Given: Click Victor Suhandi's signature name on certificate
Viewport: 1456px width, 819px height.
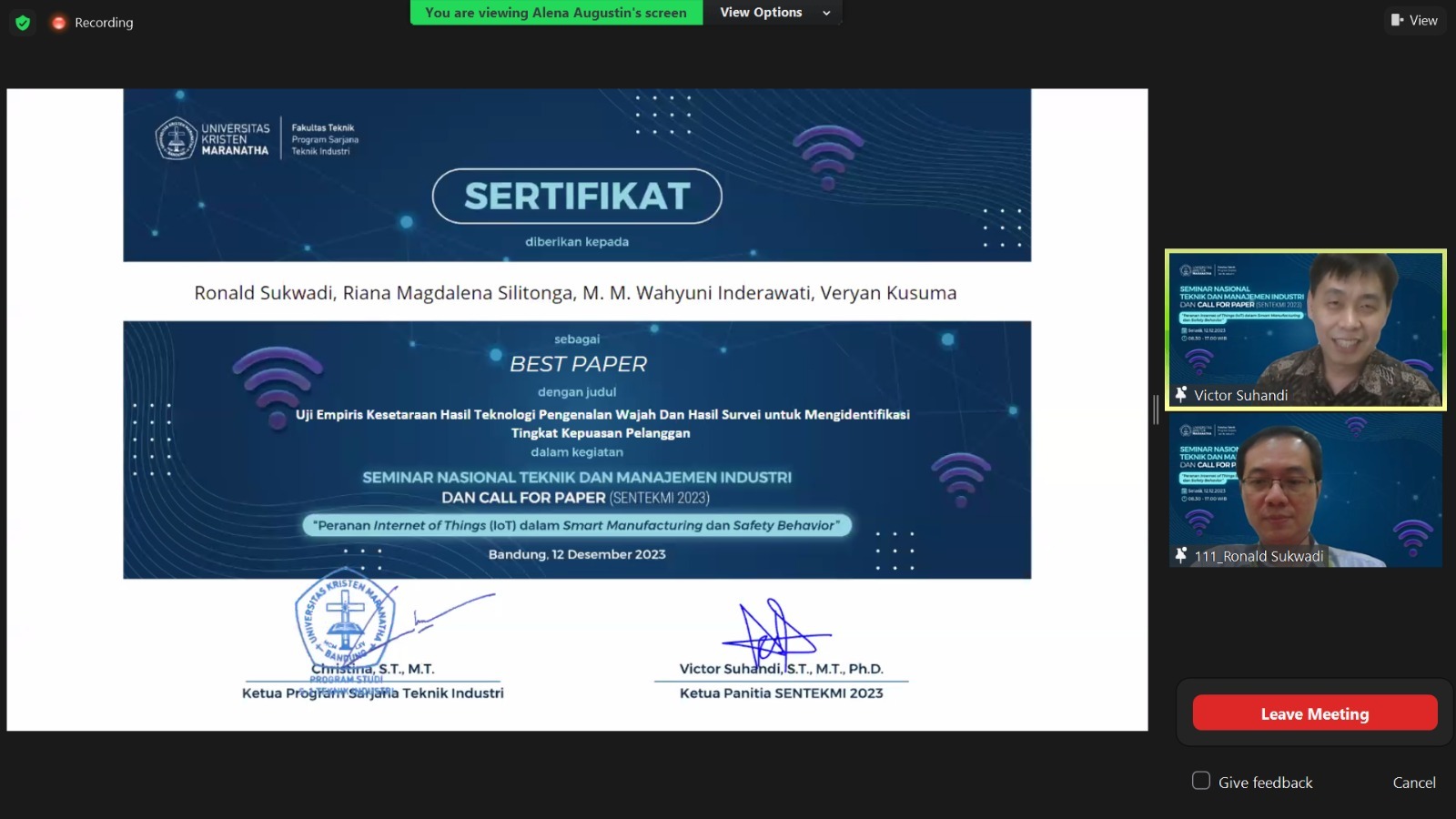Looking at the screenshot, I should point(781,669).
